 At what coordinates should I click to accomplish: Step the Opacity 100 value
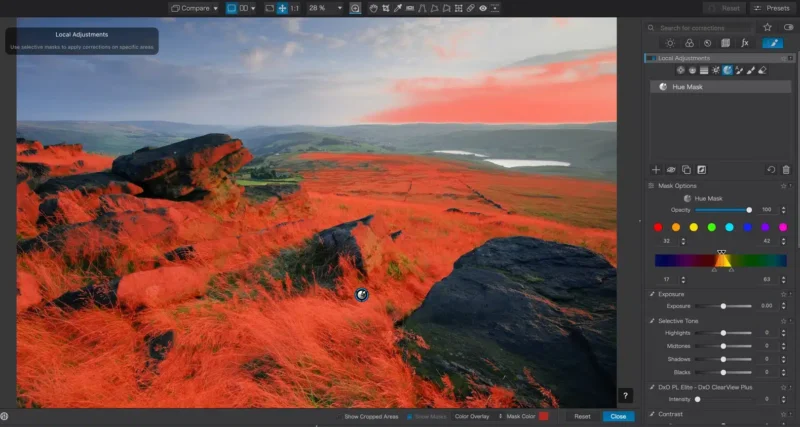(x=783, y=210)
